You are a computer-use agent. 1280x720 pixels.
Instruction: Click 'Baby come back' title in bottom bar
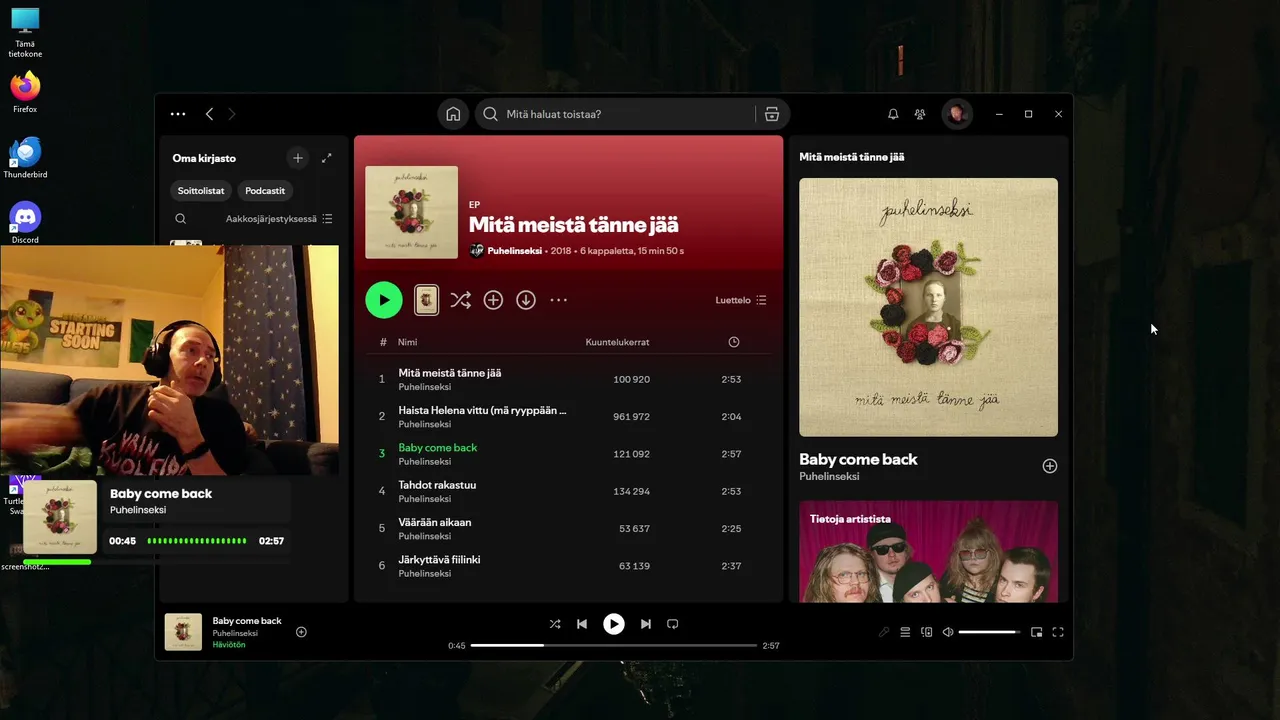pos(247,621)
